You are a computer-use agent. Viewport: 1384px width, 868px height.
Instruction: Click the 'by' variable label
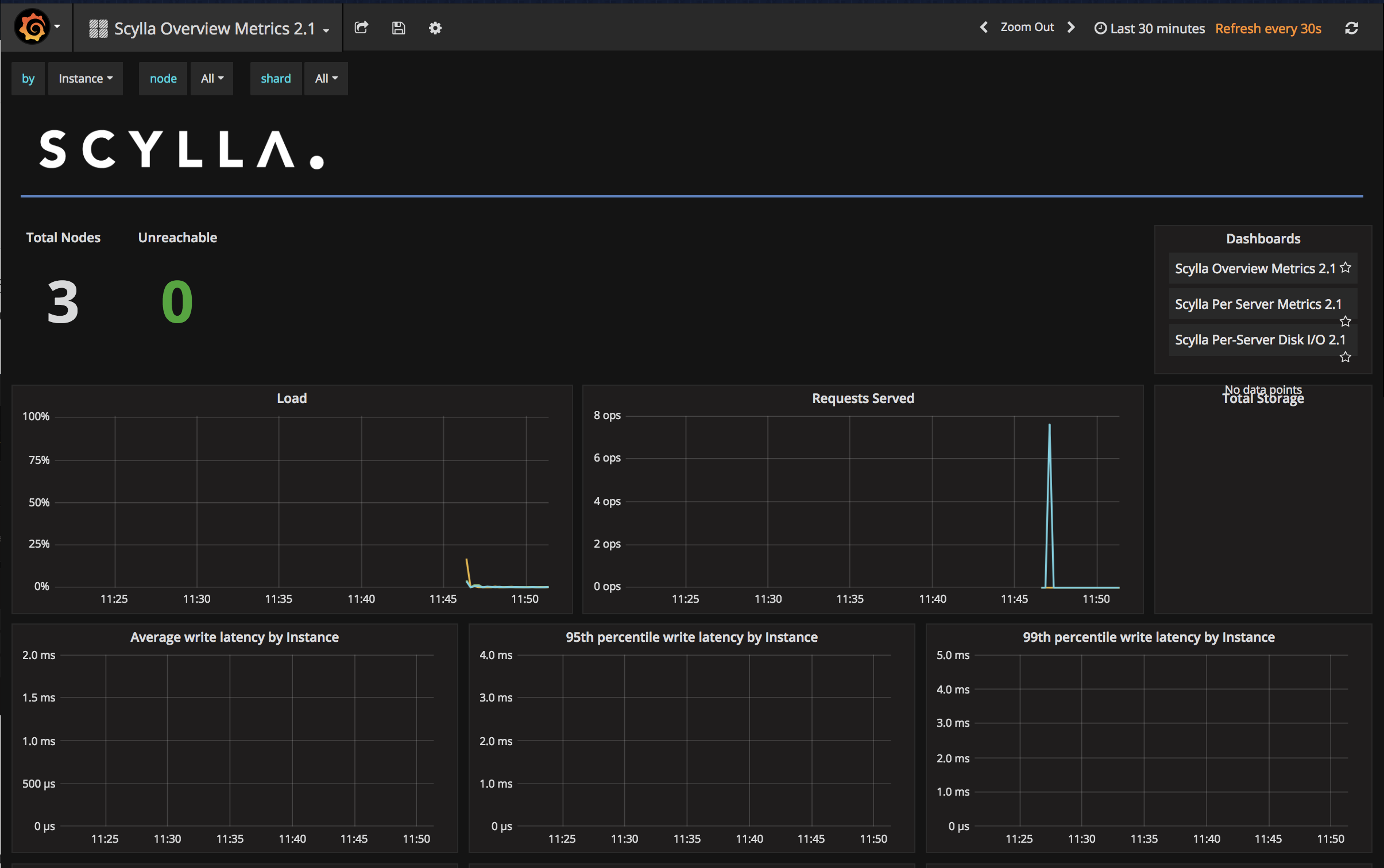28,79
